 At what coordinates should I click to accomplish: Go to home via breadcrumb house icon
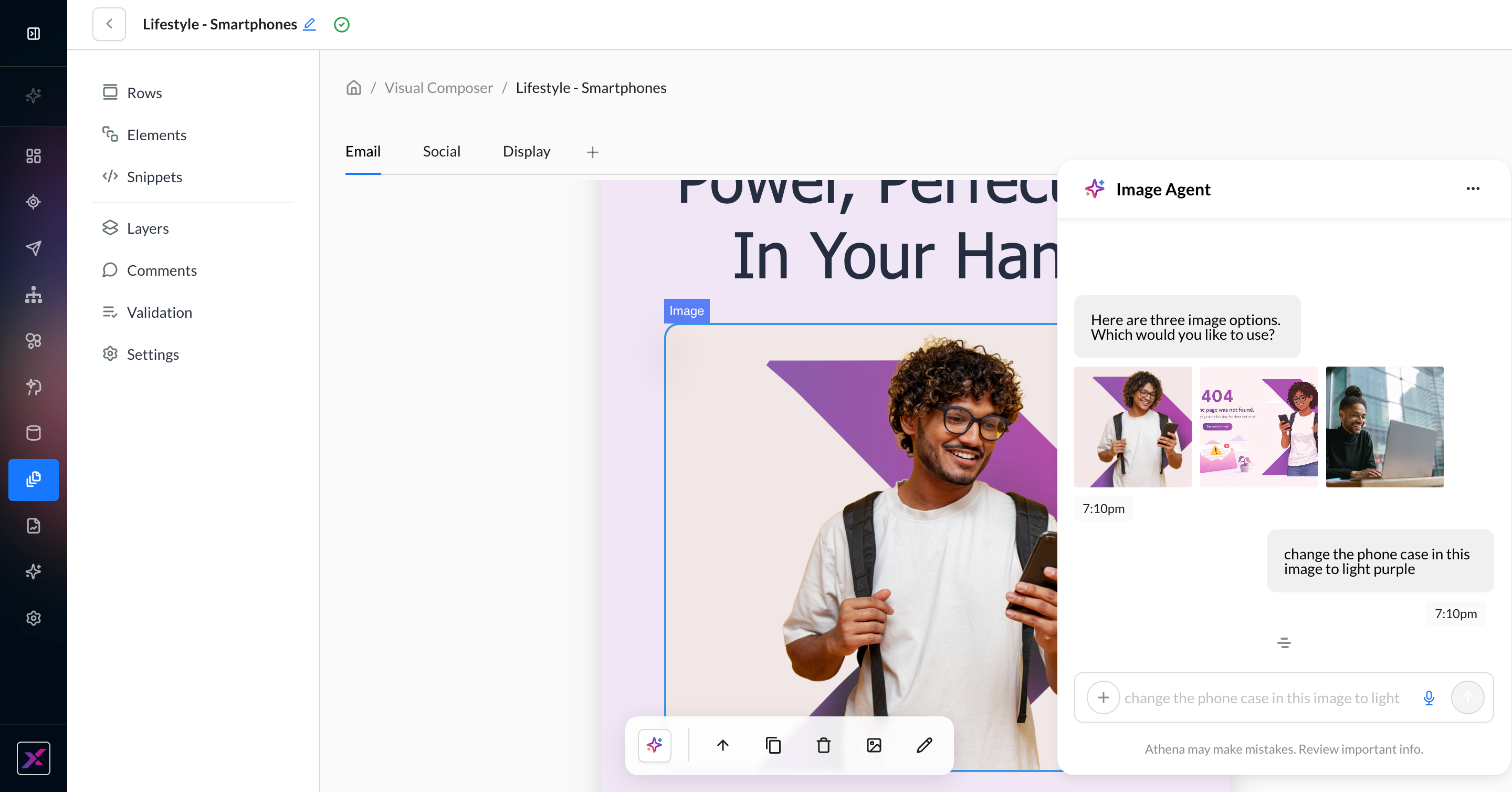(x=353, y=88)
